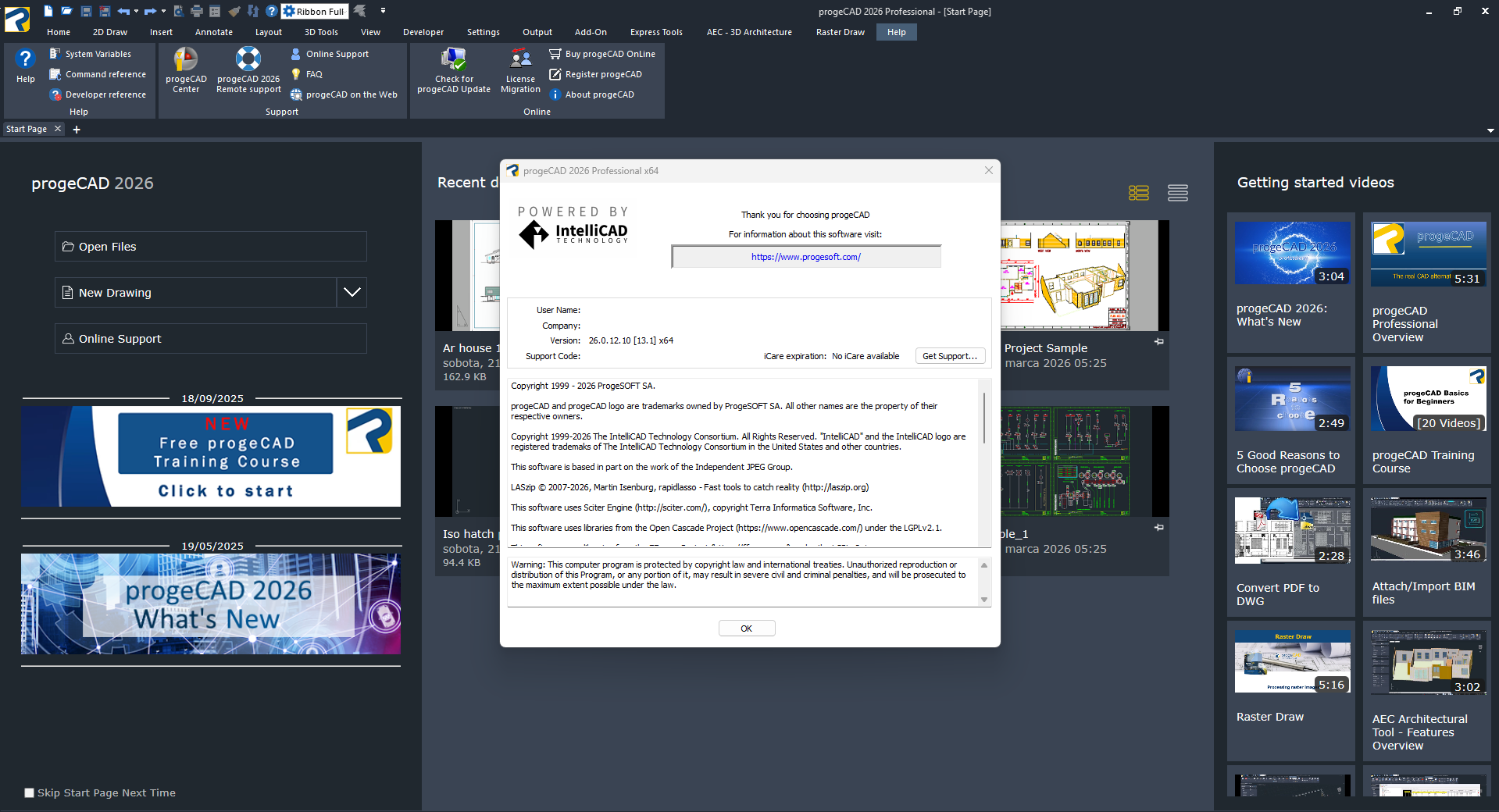The width and height of the screenshot is (1499, 812).
Task: Play the Convert PDF to DWG video
Action: click(1293, 531)
